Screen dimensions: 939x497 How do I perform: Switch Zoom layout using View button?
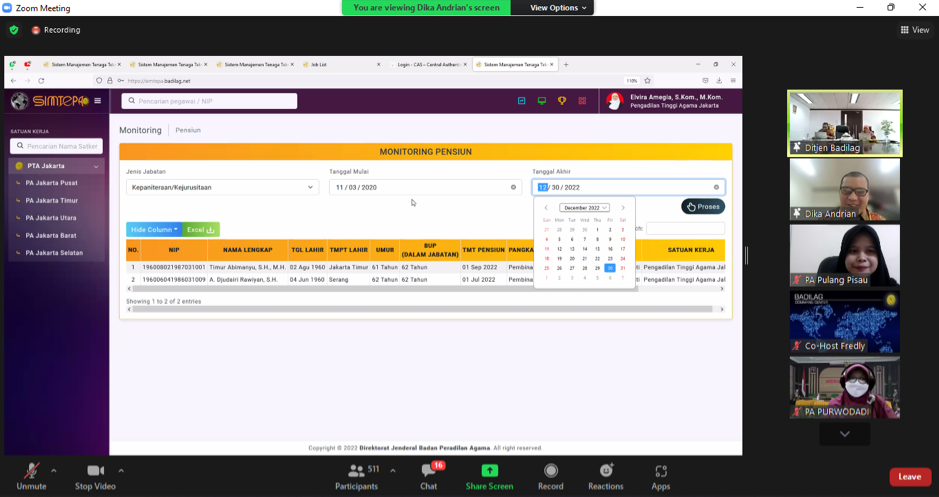(x=914, y=30)
